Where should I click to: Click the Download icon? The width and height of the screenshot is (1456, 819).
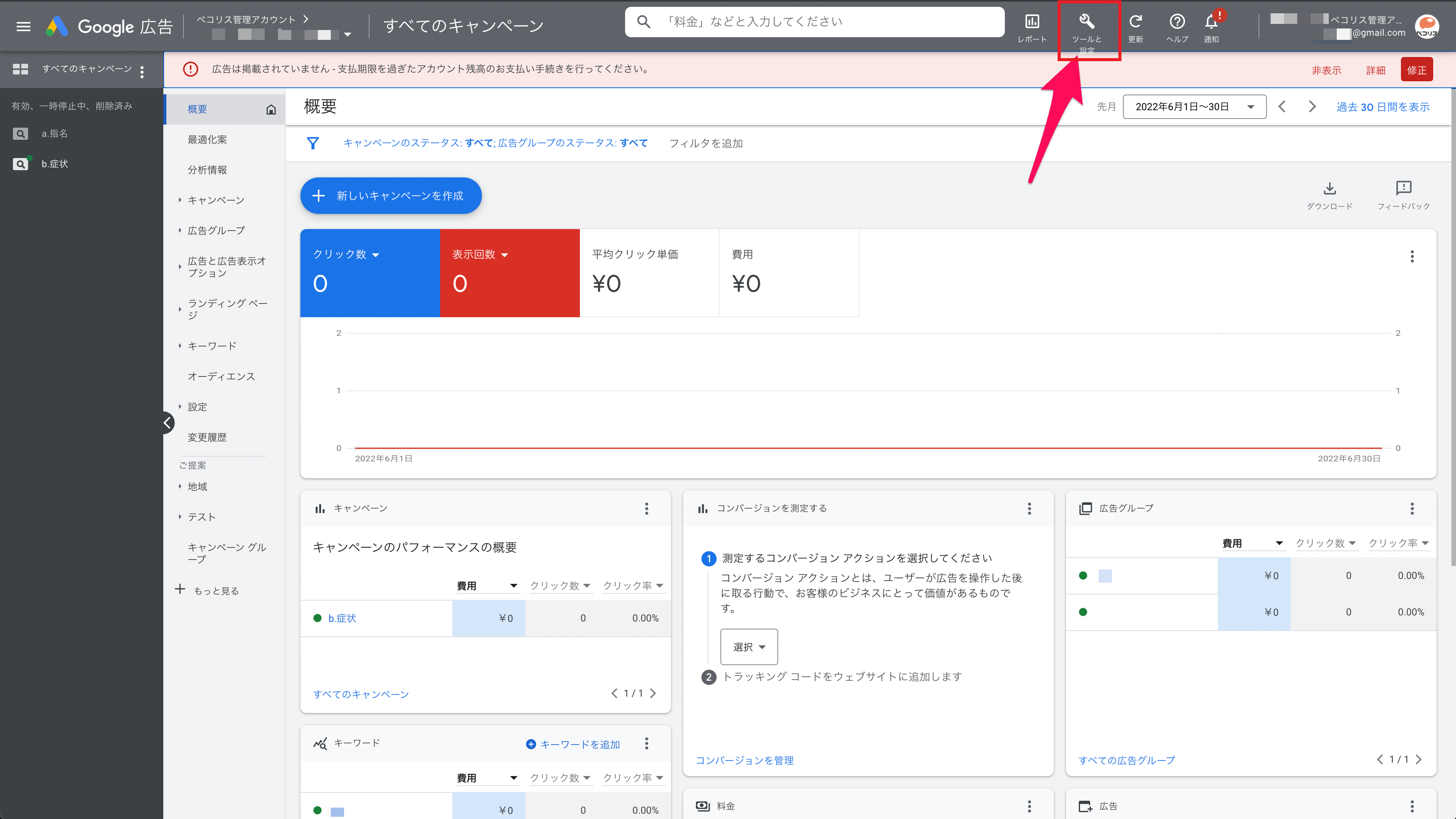[1330, 189]
